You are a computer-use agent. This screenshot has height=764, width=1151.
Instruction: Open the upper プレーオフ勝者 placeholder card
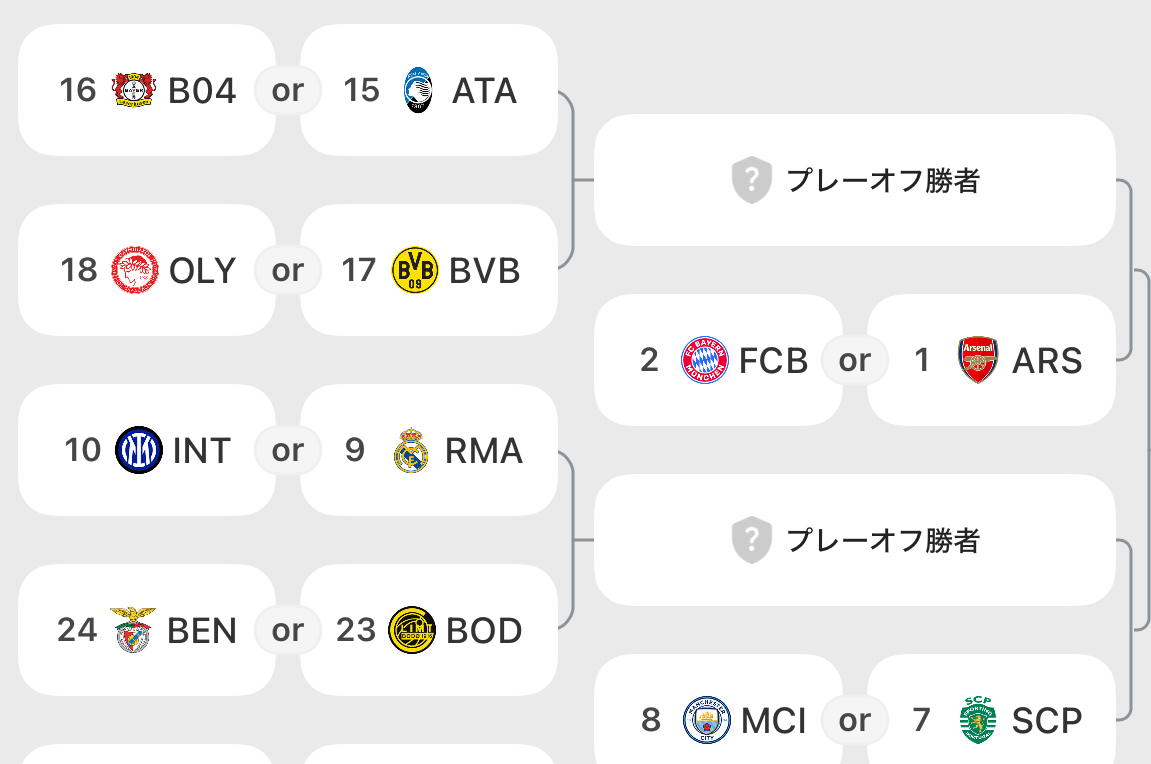[854, 180]
